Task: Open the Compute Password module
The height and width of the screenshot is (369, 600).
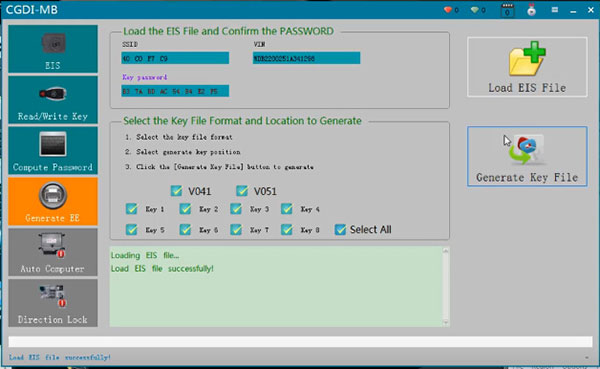Action: click(x=53, y=150)
